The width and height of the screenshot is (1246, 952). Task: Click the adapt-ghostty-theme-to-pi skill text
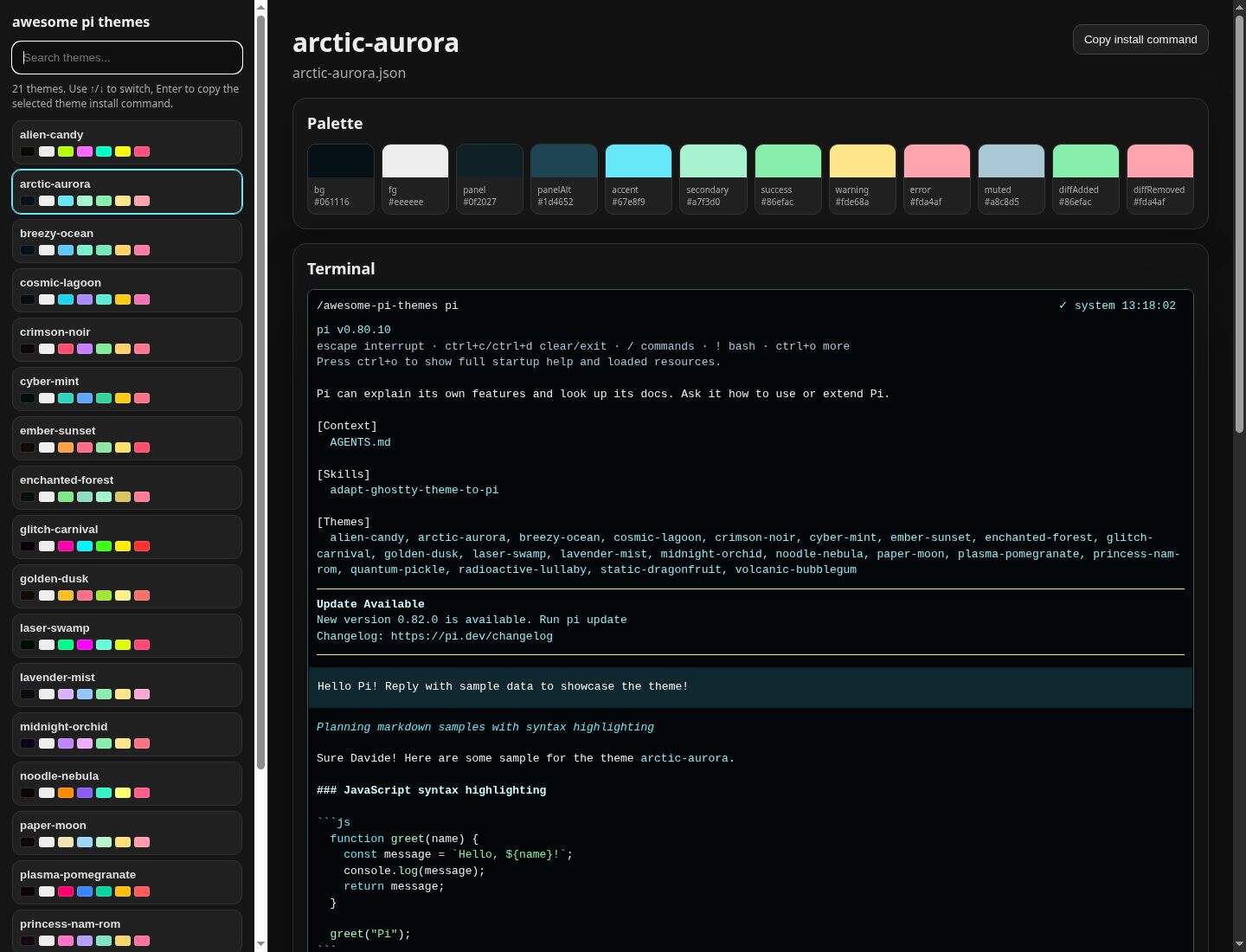pyautogui.click(x=414, y=490)
